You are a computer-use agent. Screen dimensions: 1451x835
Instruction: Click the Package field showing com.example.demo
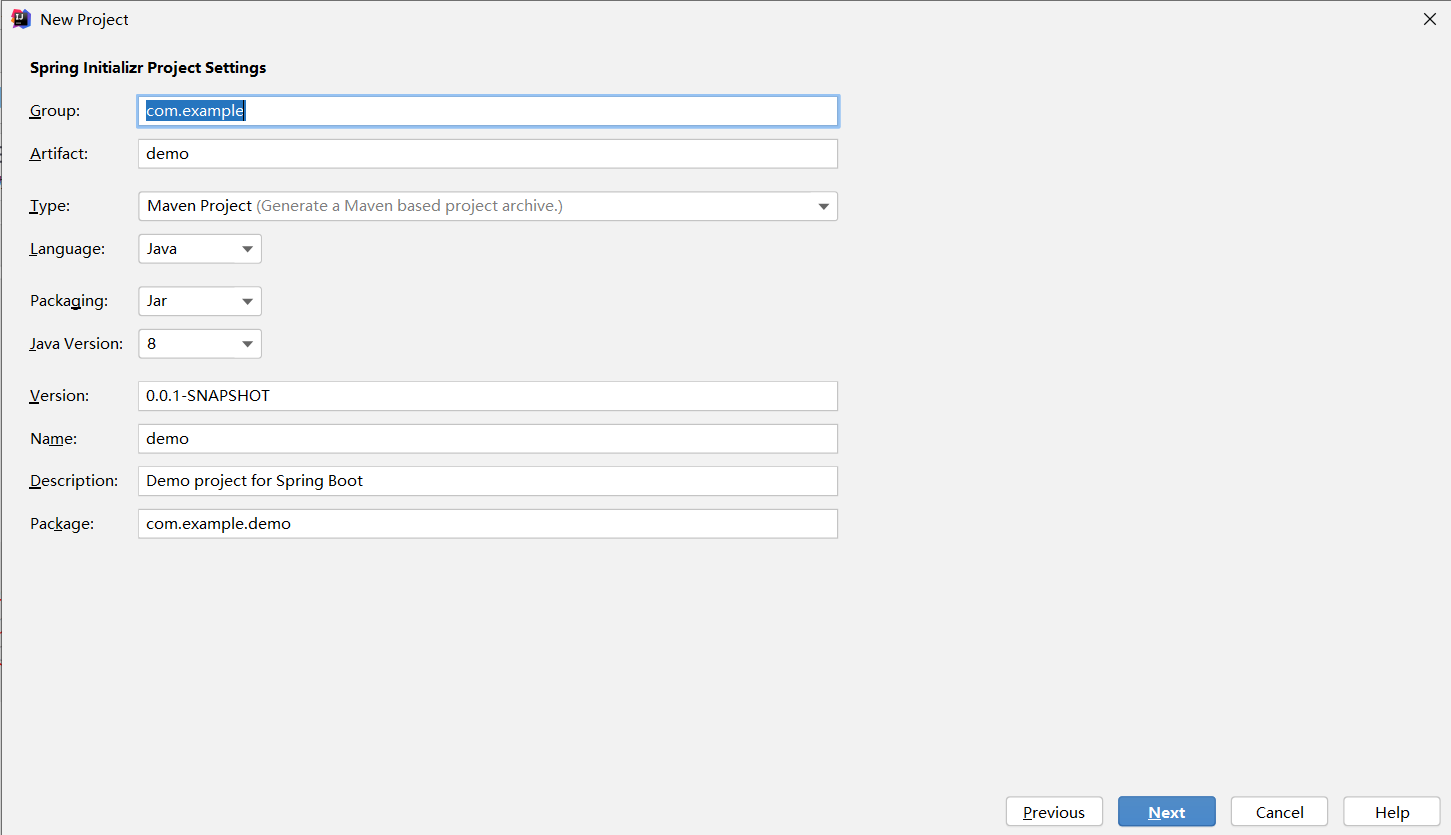click(487, 523)
